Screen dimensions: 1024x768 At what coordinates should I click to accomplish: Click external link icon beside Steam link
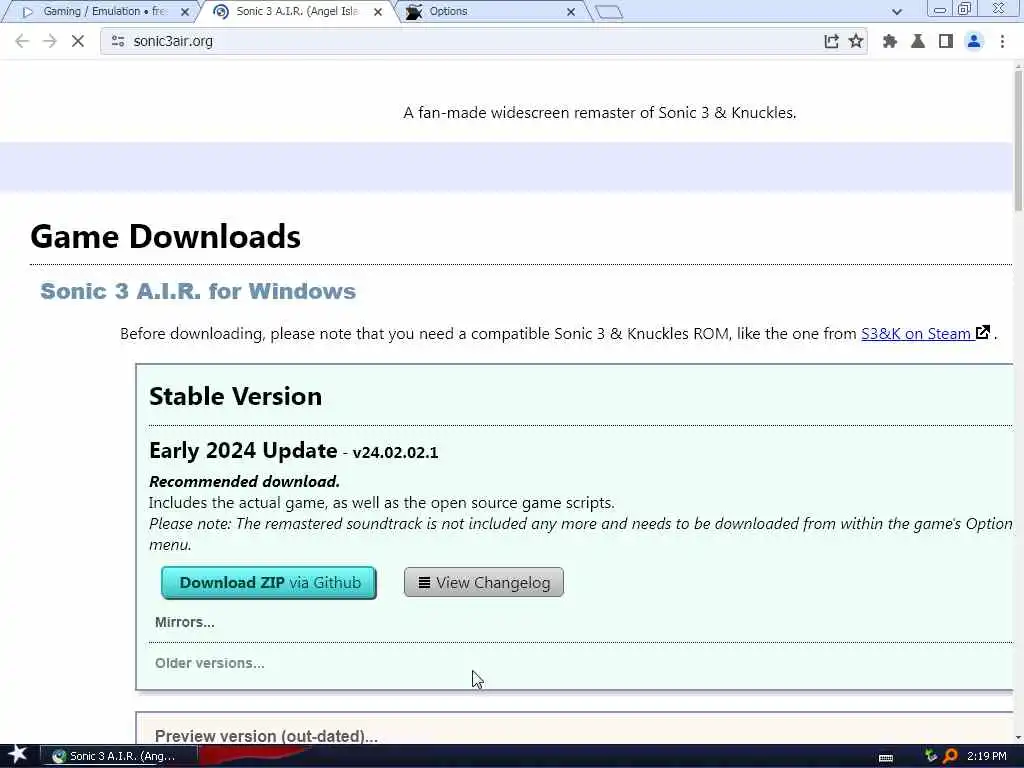click(x=983, y=332)
